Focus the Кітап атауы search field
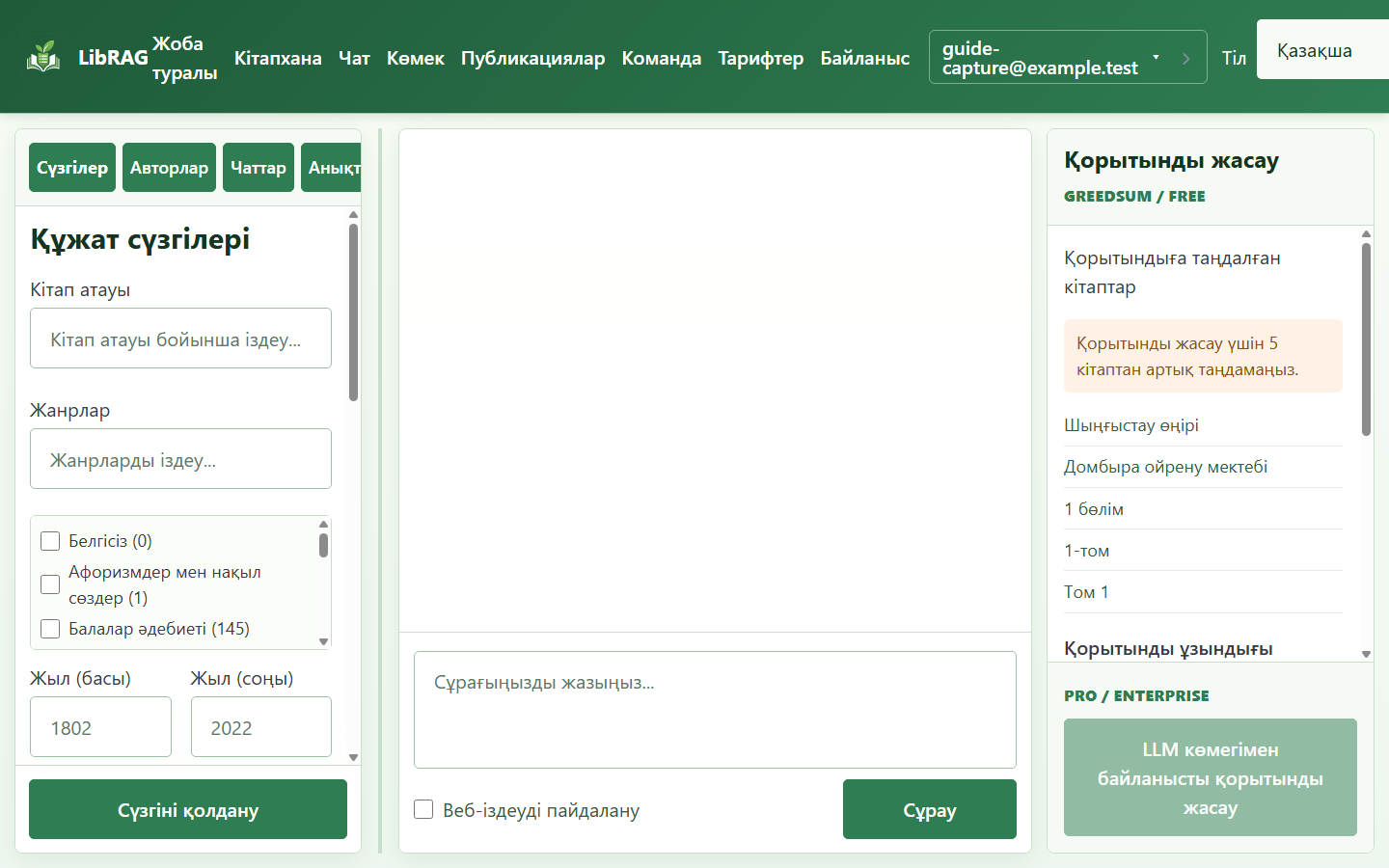 (x=180, y=339)
